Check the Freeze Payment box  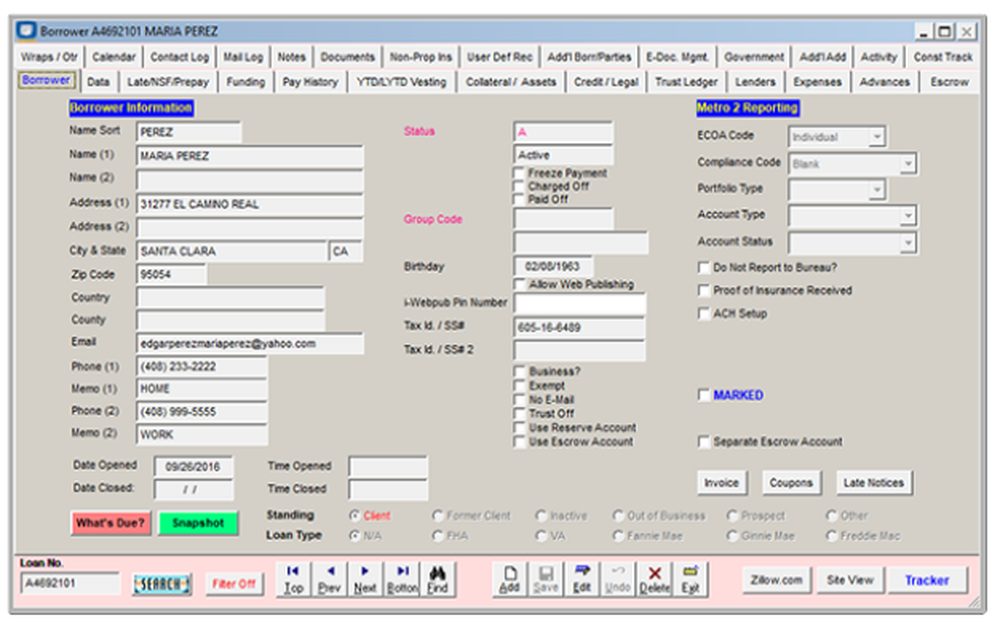(519, 173)
